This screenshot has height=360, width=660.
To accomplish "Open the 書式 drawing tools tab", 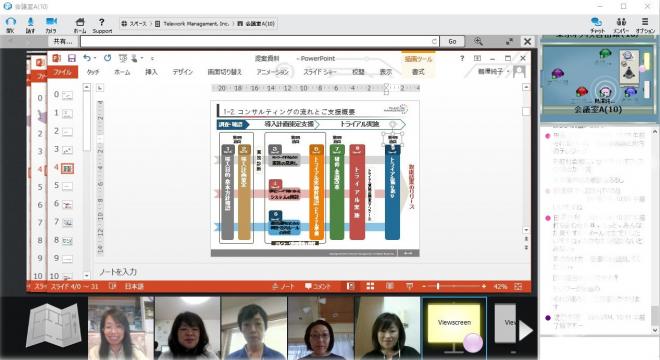I will pyautogui.click(x=418, y=72).
